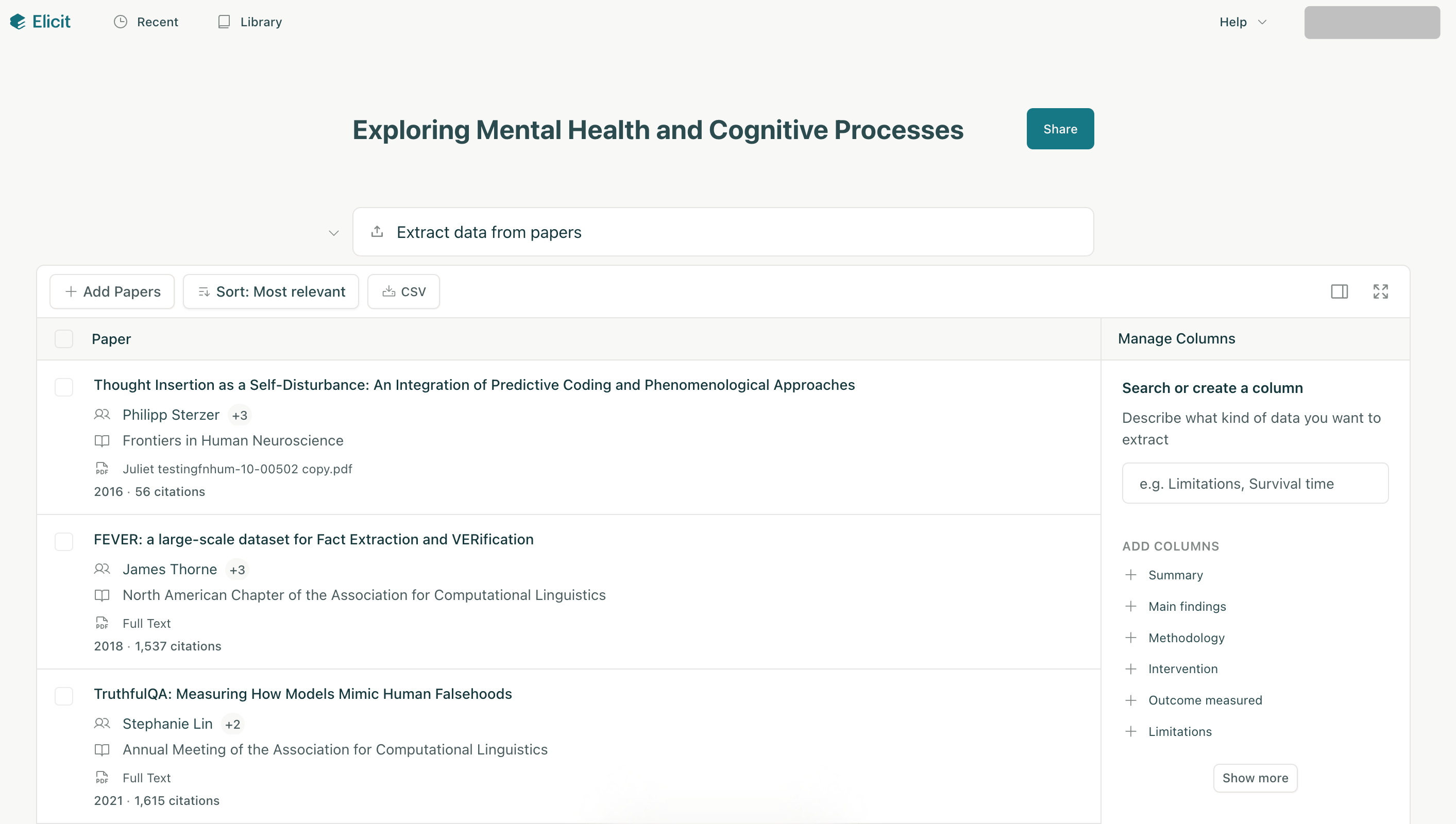Open the Recent page
Screen dimensions: 1456x824
point(146,22)
